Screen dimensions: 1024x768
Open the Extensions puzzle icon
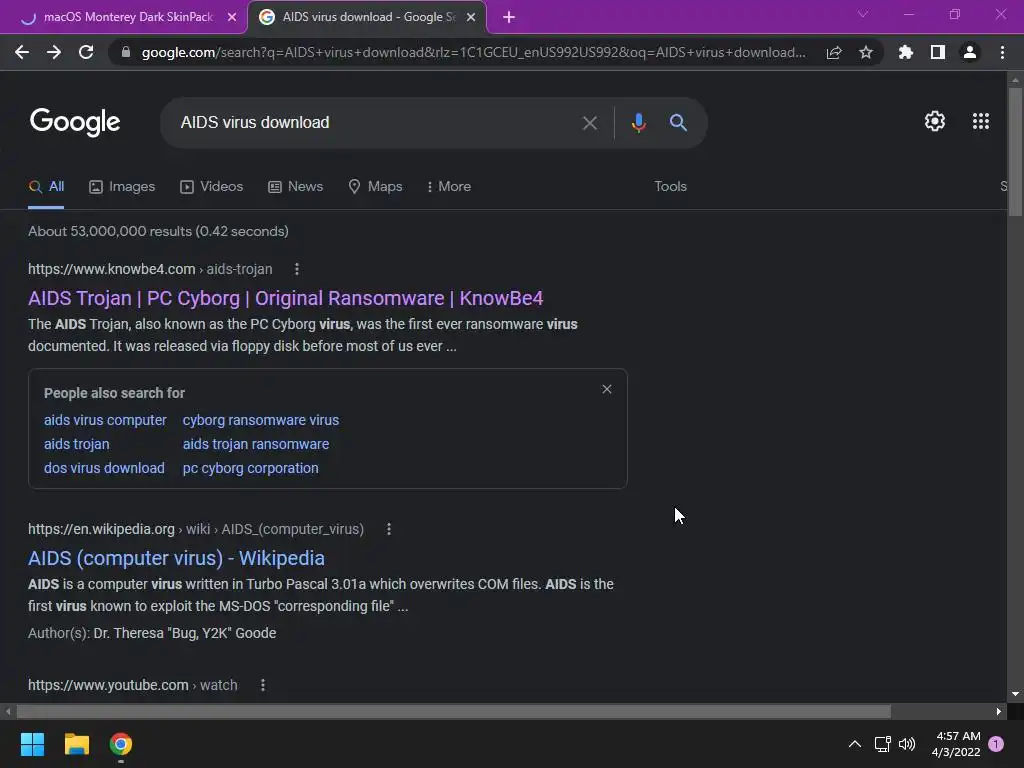(906, 52)
